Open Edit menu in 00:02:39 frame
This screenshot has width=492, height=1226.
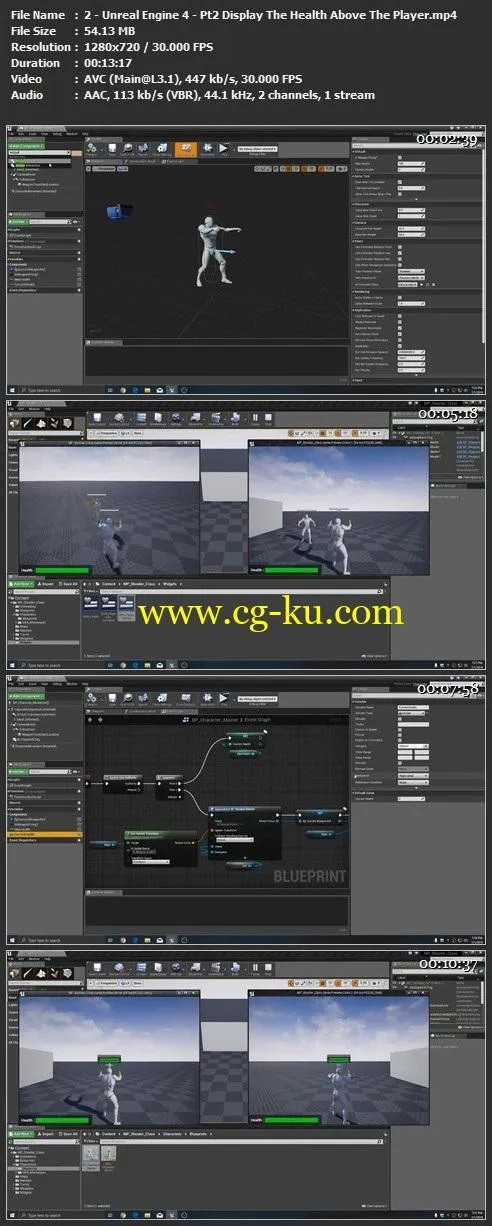coord(21,133)
